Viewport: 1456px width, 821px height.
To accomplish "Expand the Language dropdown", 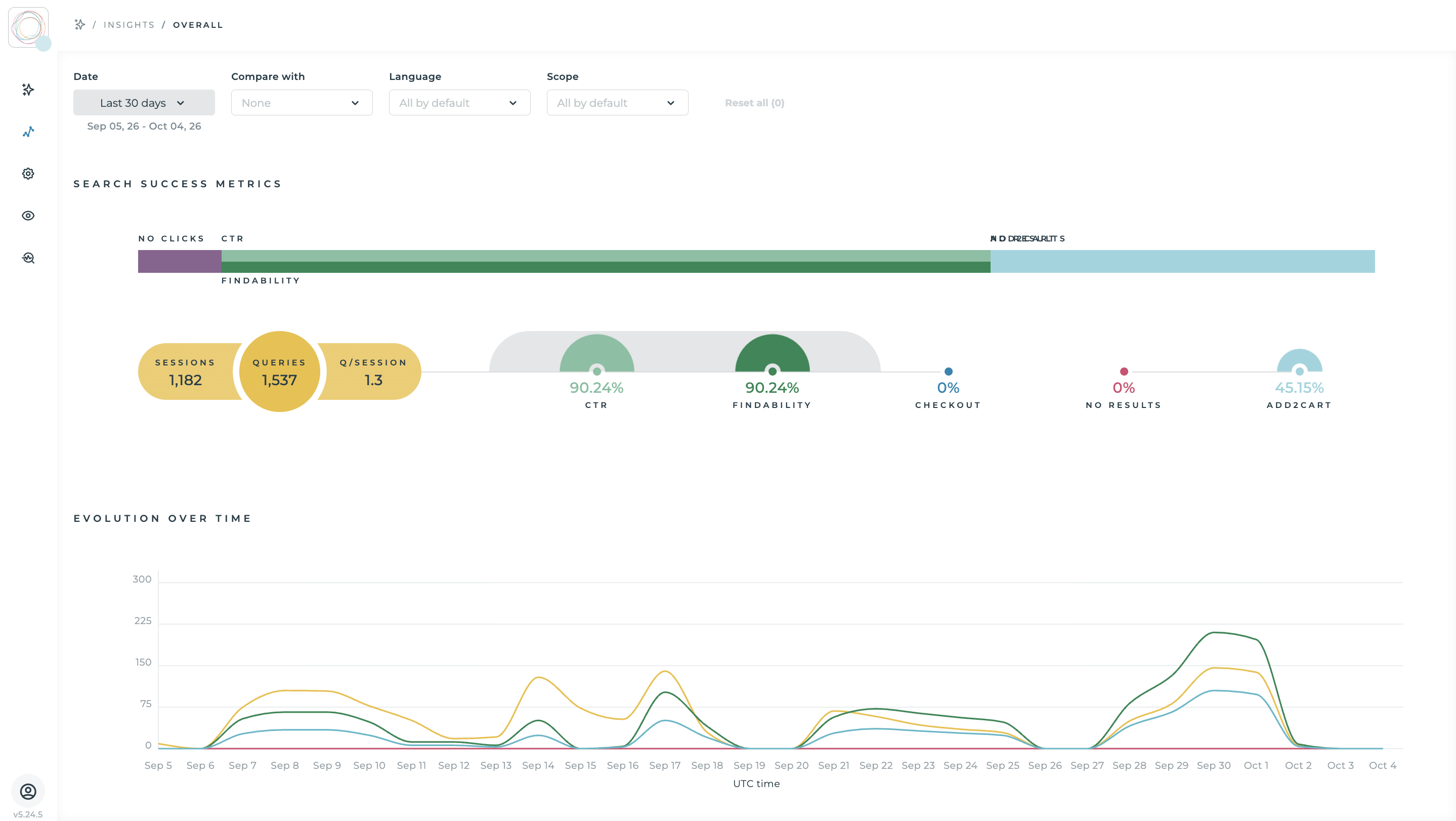I will click(459, 103).
